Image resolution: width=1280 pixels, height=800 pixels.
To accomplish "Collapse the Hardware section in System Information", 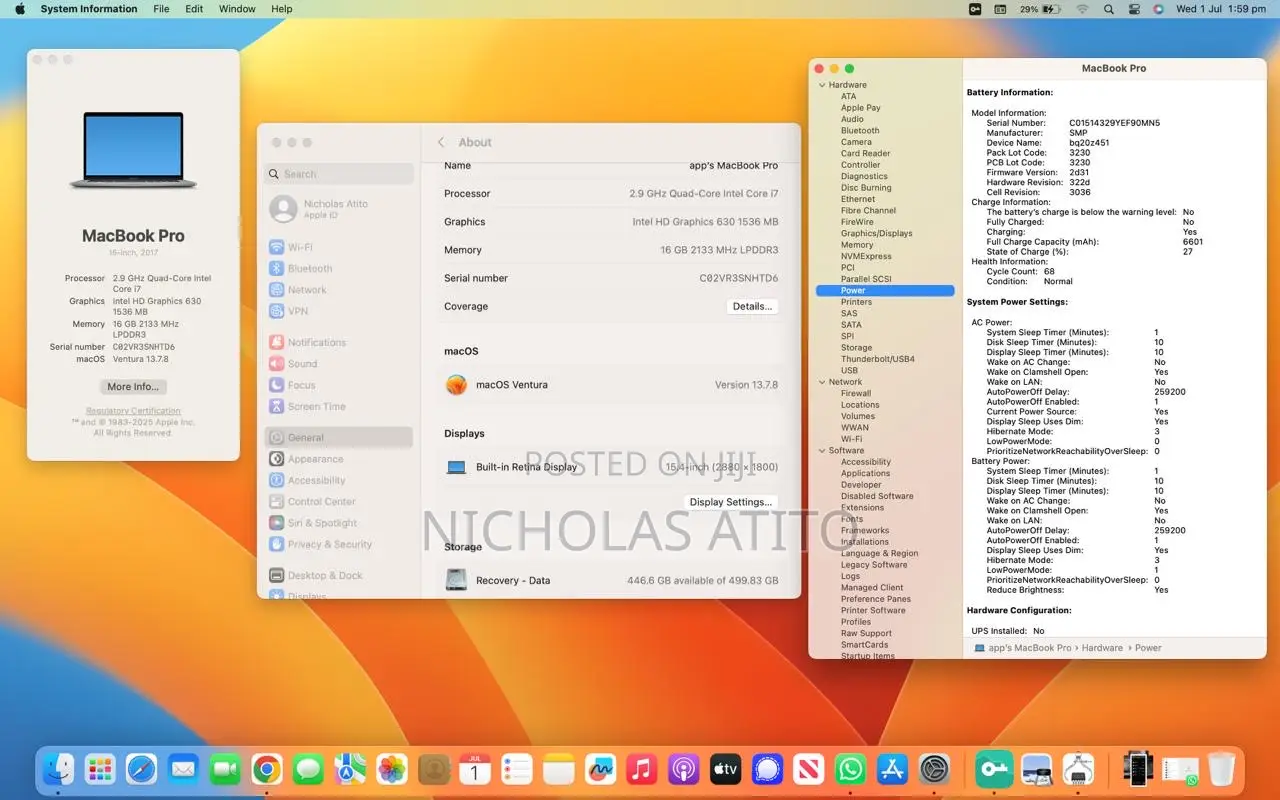I will tap(821, 85).
